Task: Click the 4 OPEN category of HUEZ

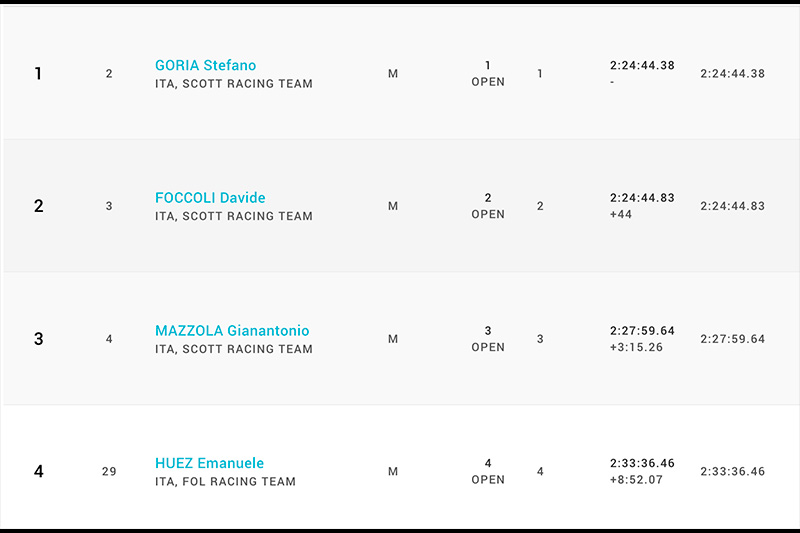Action: [x=488, y=472]
